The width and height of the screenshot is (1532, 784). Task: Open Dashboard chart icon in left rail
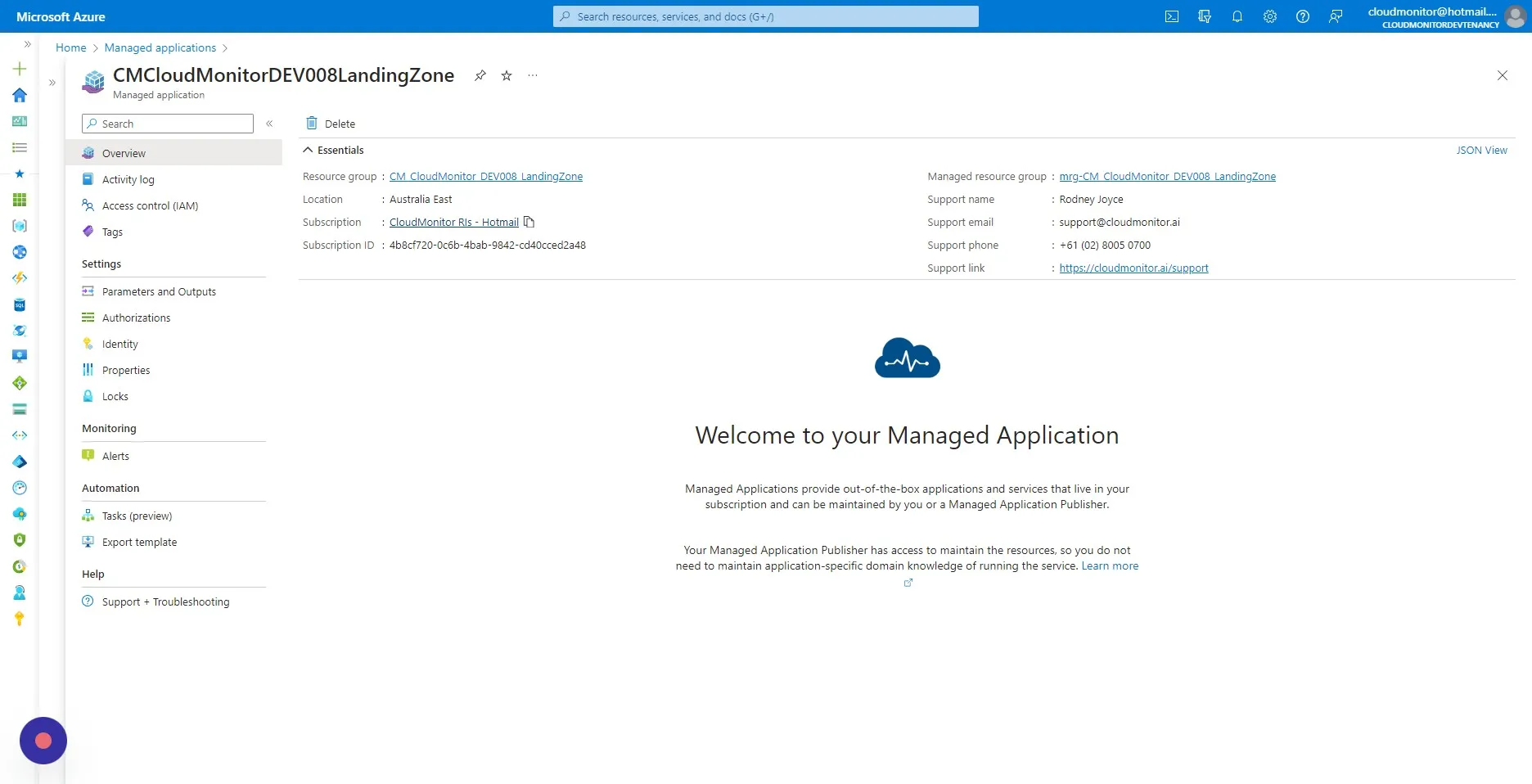[20, 121]
